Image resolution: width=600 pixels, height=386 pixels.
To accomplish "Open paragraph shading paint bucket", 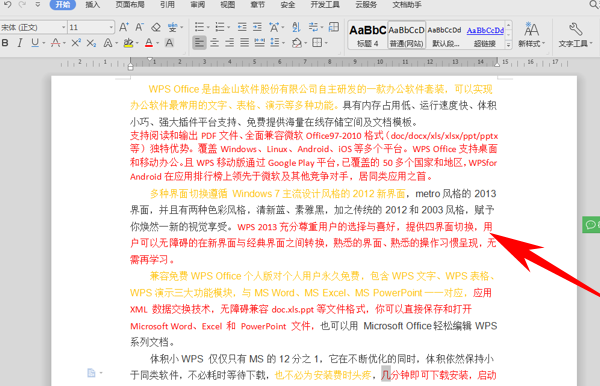I will click(297, 43).
